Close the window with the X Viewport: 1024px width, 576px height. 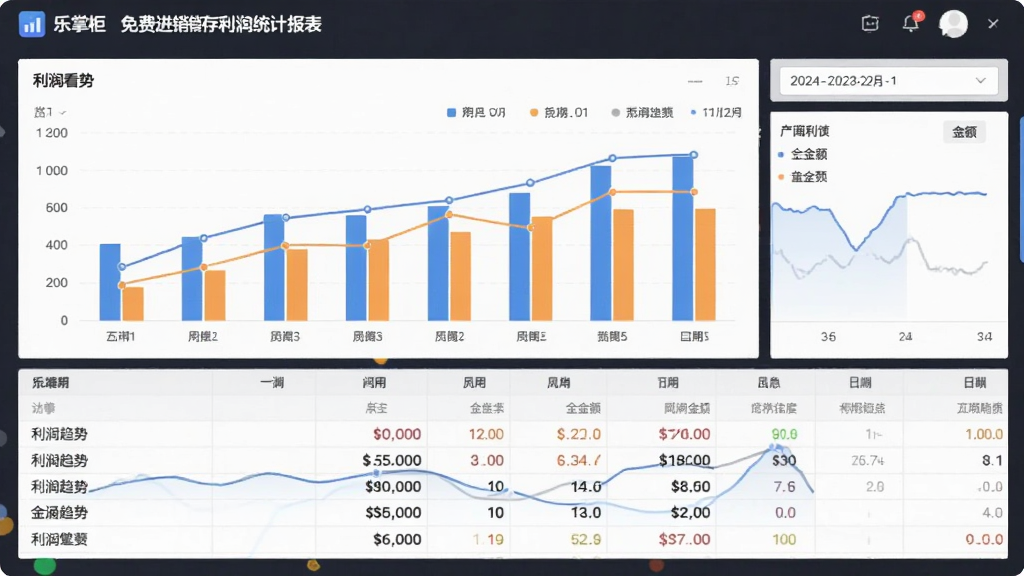tap(993, 24)
